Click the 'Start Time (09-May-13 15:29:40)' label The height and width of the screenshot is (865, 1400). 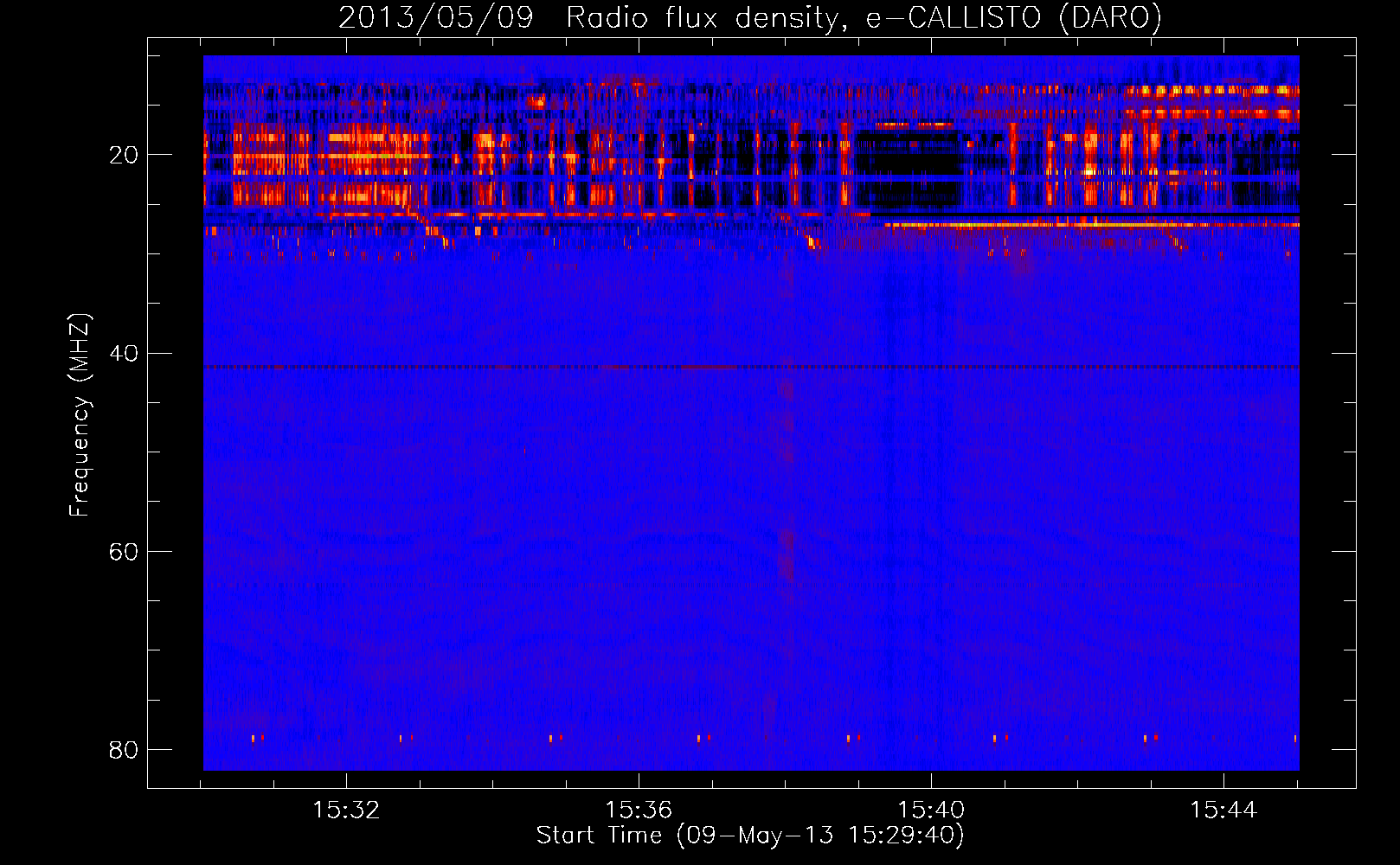click(x=750, y=836)
